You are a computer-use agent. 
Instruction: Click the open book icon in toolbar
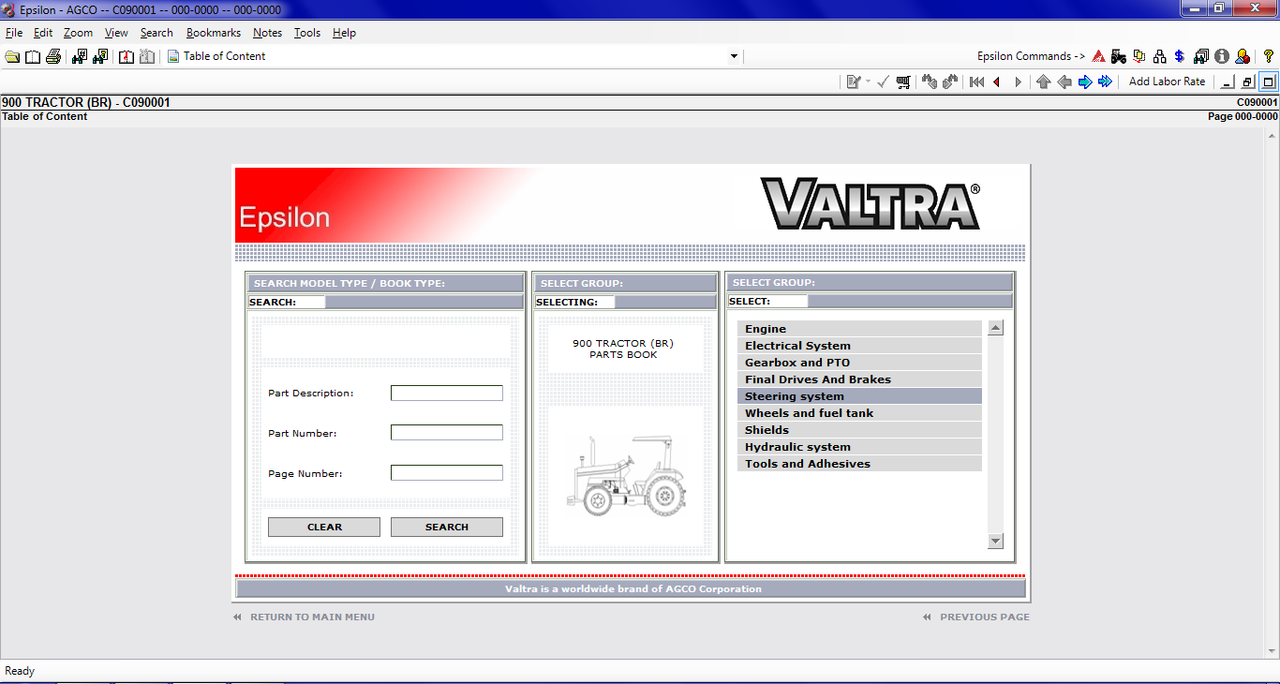(x=33, y=56)
